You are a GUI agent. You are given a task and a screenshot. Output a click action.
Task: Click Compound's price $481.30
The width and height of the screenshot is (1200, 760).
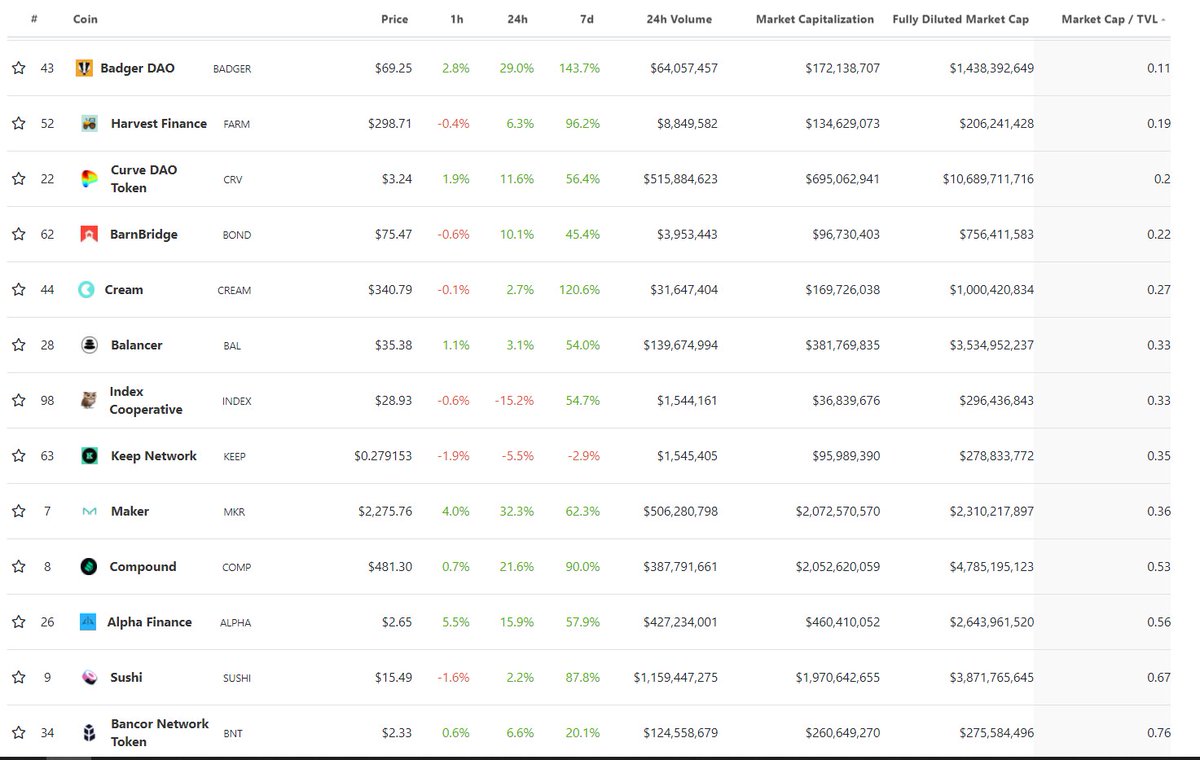pyautogui.click(x=390, y=566)
